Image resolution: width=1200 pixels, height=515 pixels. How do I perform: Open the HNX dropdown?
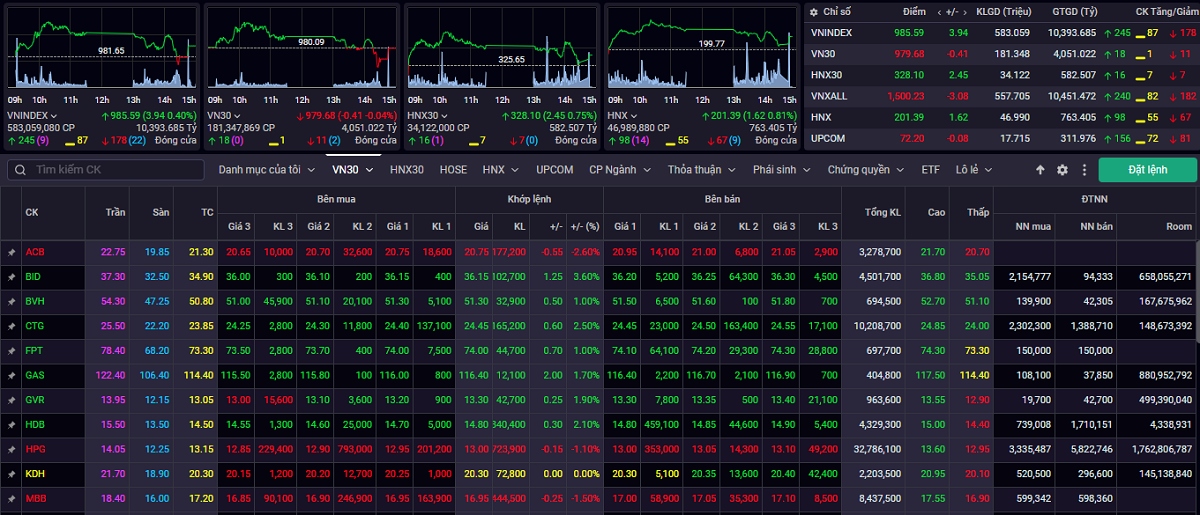(500, 170)
